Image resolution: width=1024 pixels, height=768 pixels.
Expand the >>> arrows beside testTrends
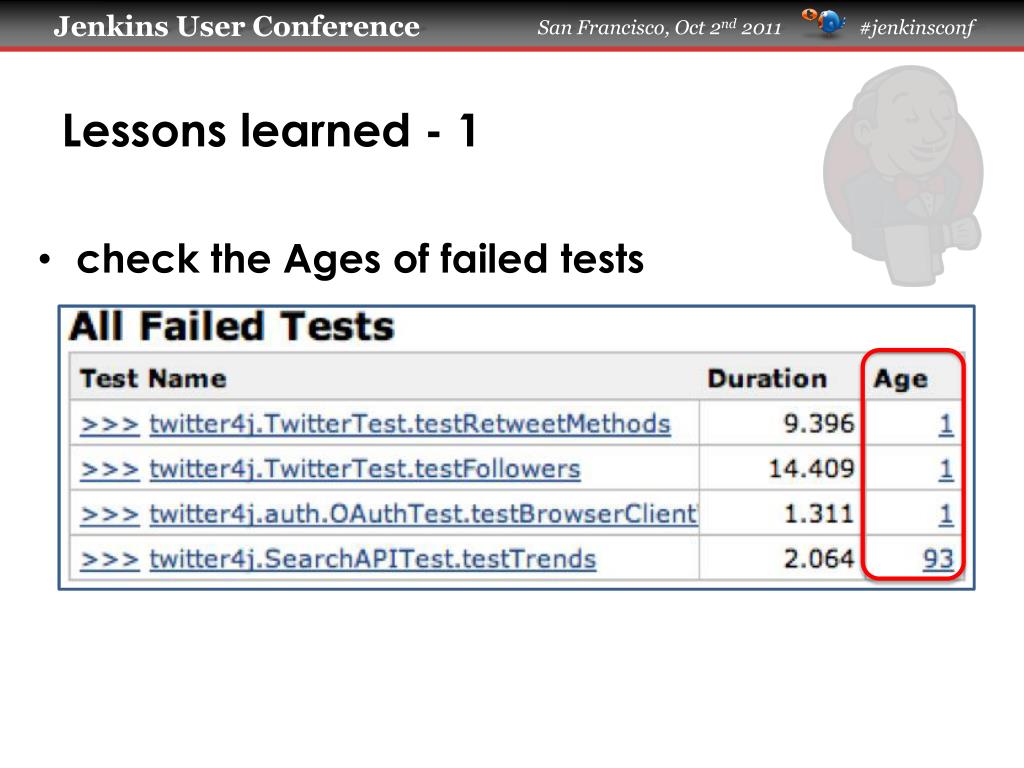pos(110,560)
